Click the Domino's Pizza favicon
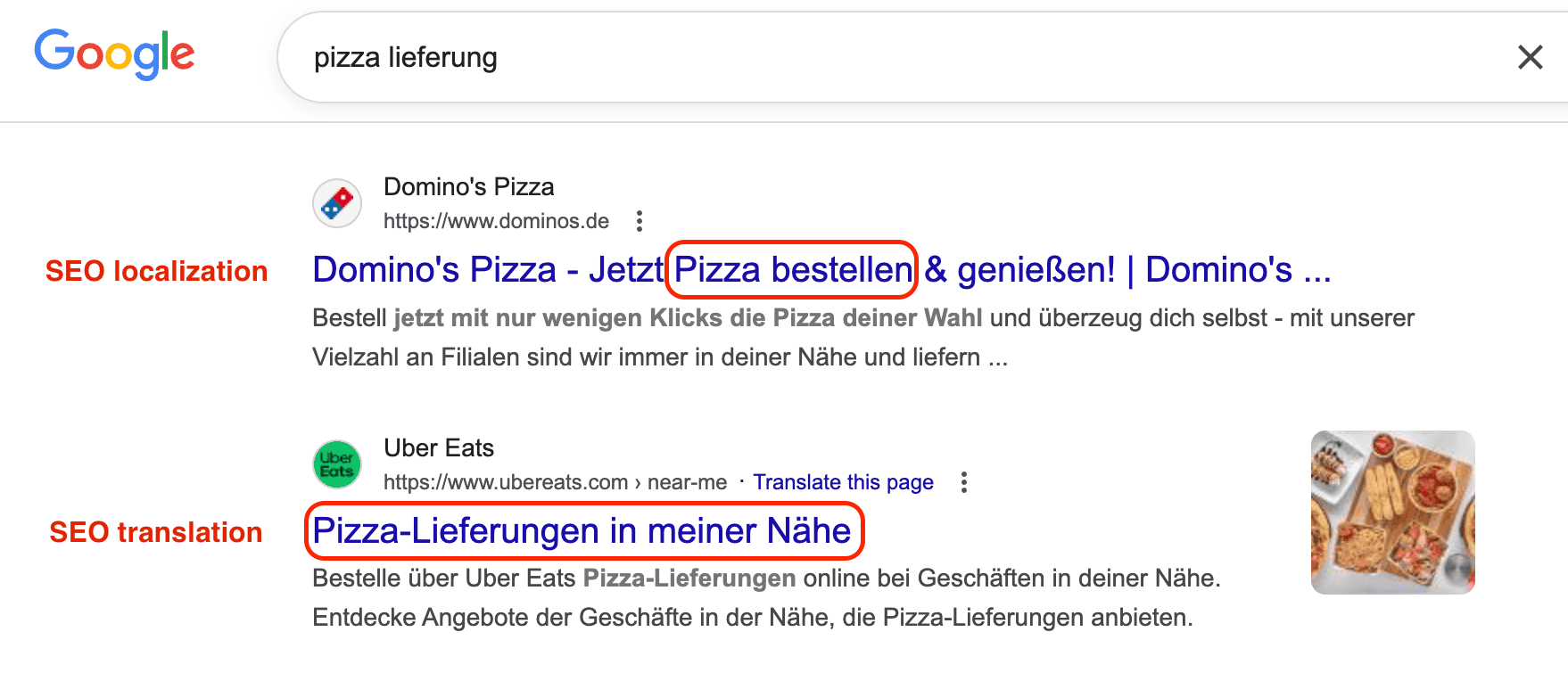 pyautogui.click(x=337, y=203)
